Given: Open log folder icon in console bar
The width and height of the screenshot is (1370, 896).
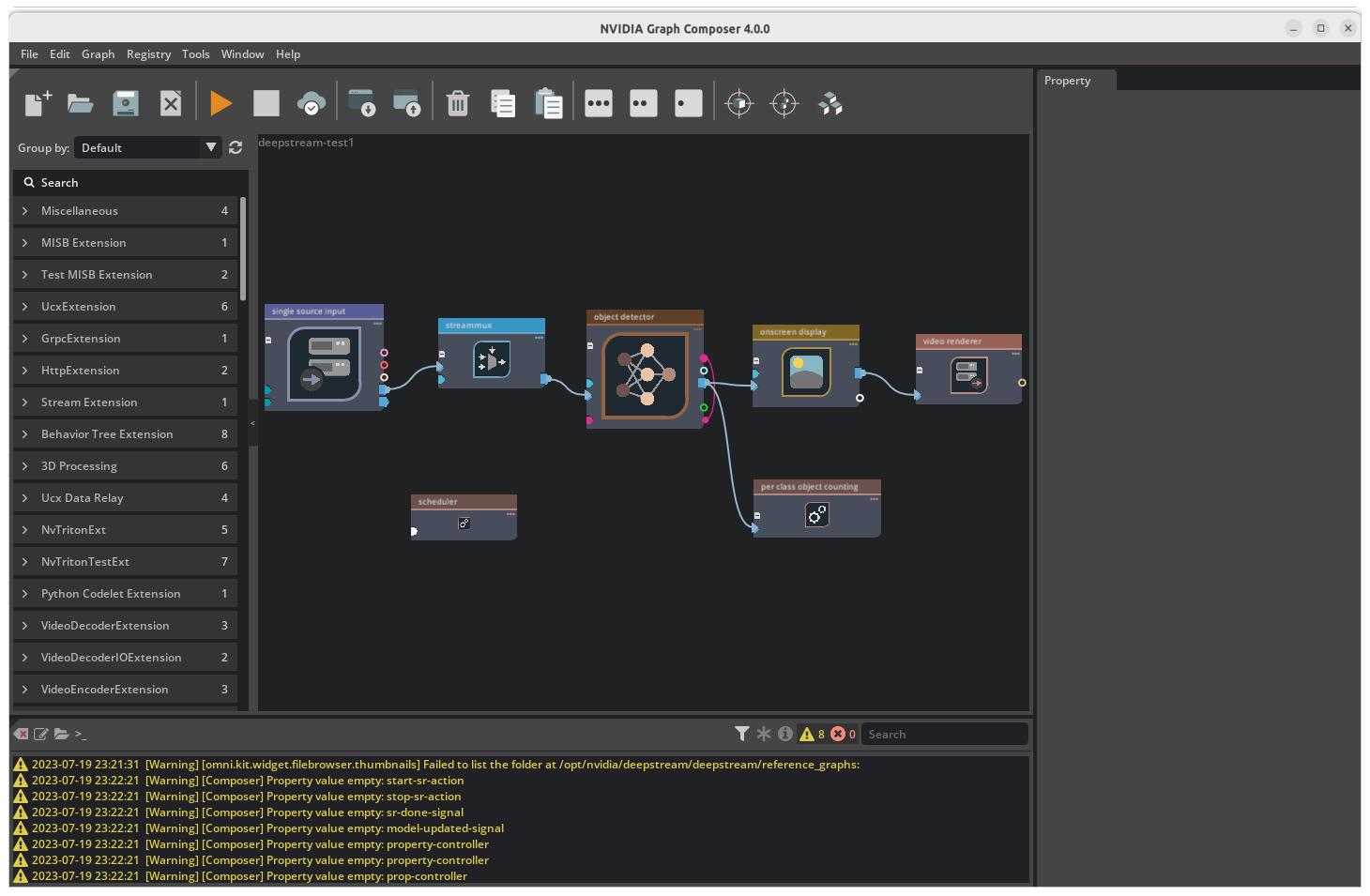Looking at the screenshot, I should (62, 734).
